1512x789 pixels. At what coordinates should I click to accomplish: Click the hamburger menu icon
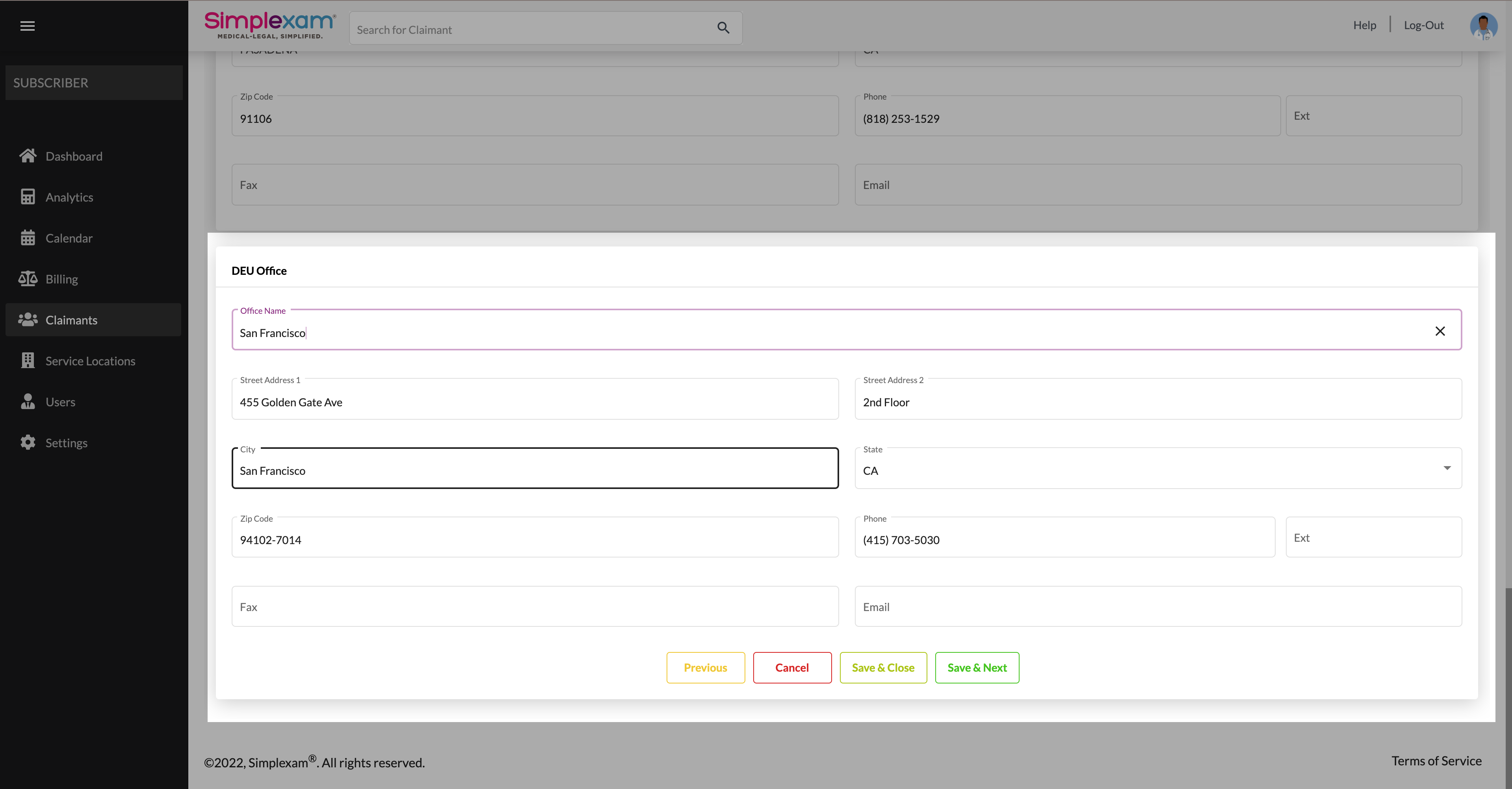[x=28, y=26]
